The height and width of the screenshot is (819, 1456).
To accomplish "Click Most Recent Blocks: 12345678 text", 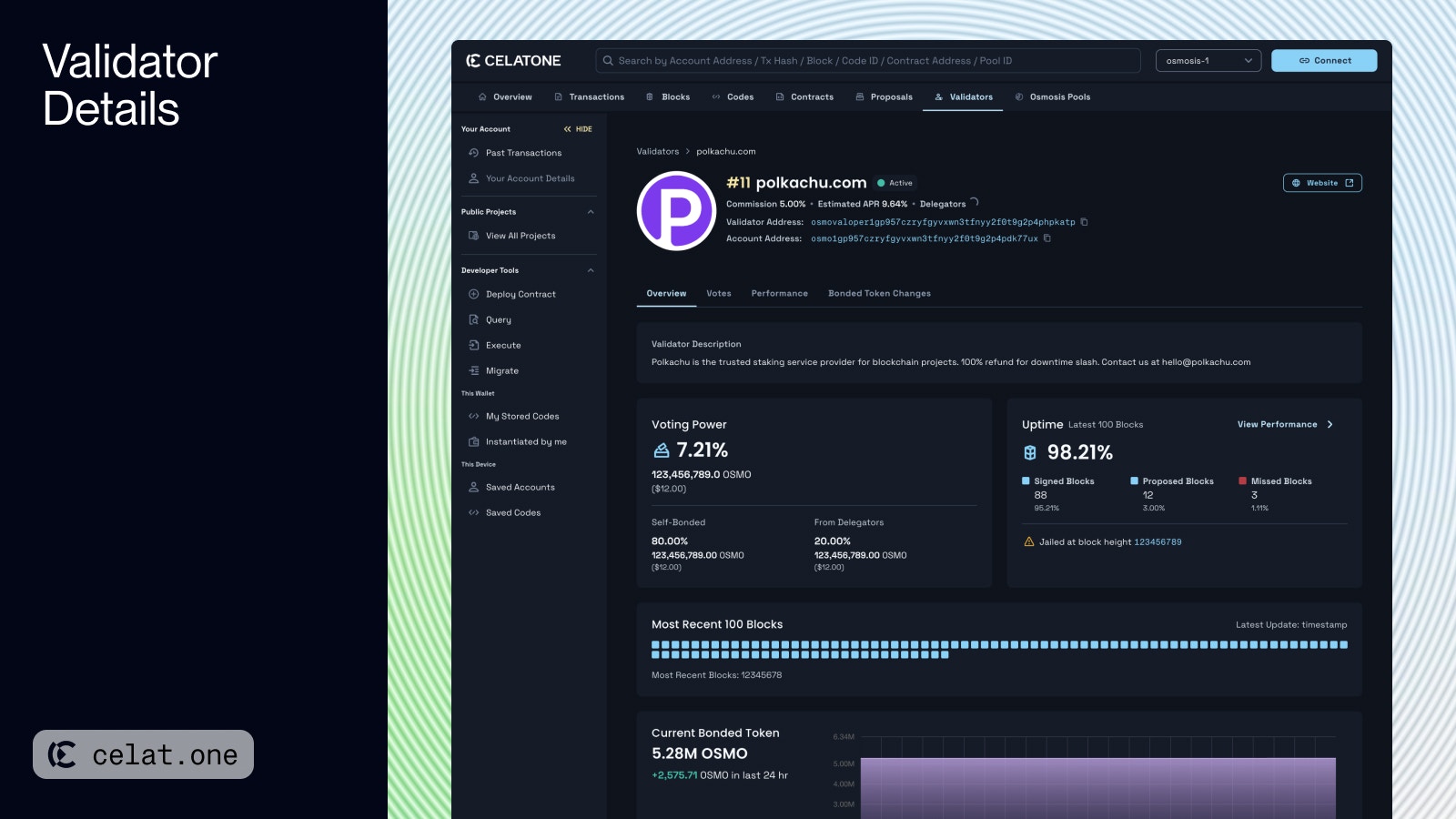I will [716, 675].
